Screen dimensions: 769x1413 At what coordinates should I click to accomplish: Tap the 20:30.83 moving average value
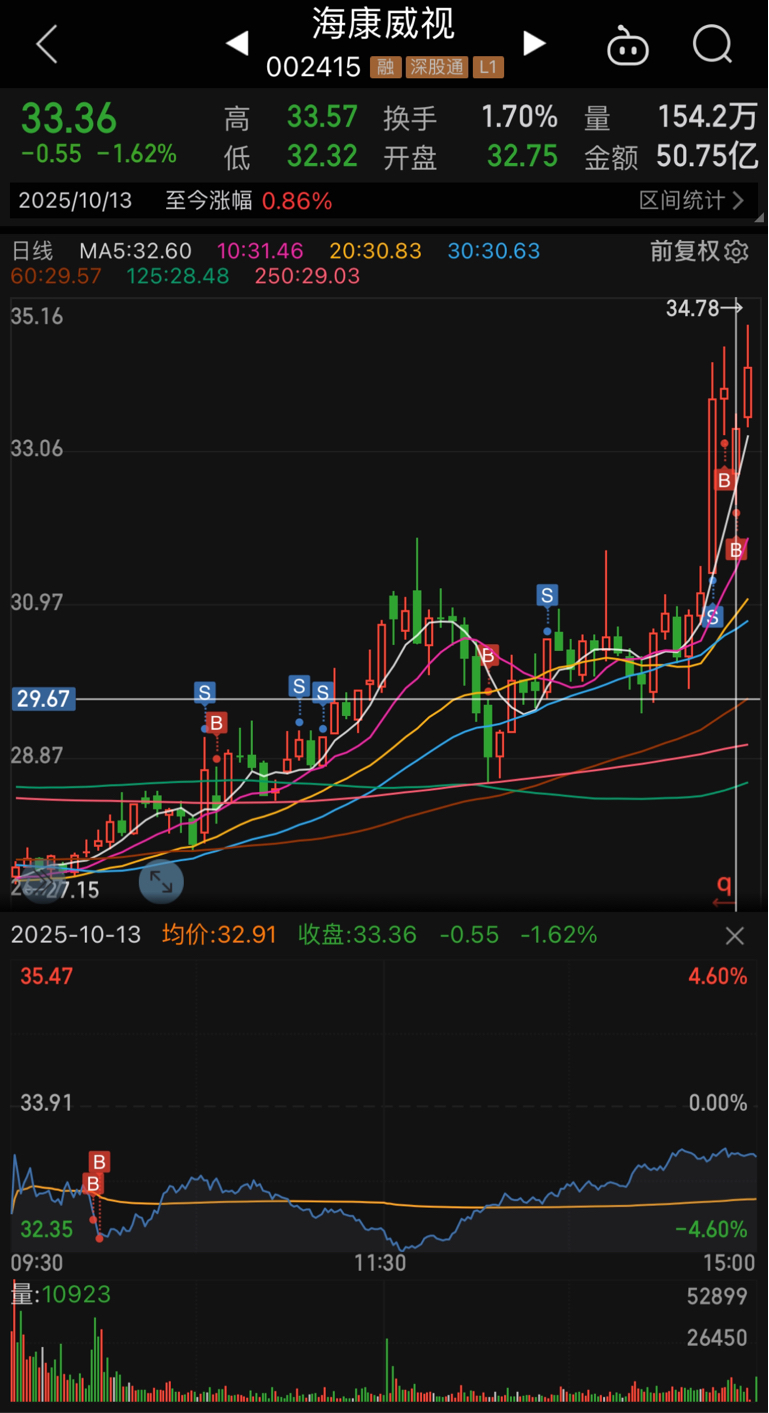[x=376, y=251]
